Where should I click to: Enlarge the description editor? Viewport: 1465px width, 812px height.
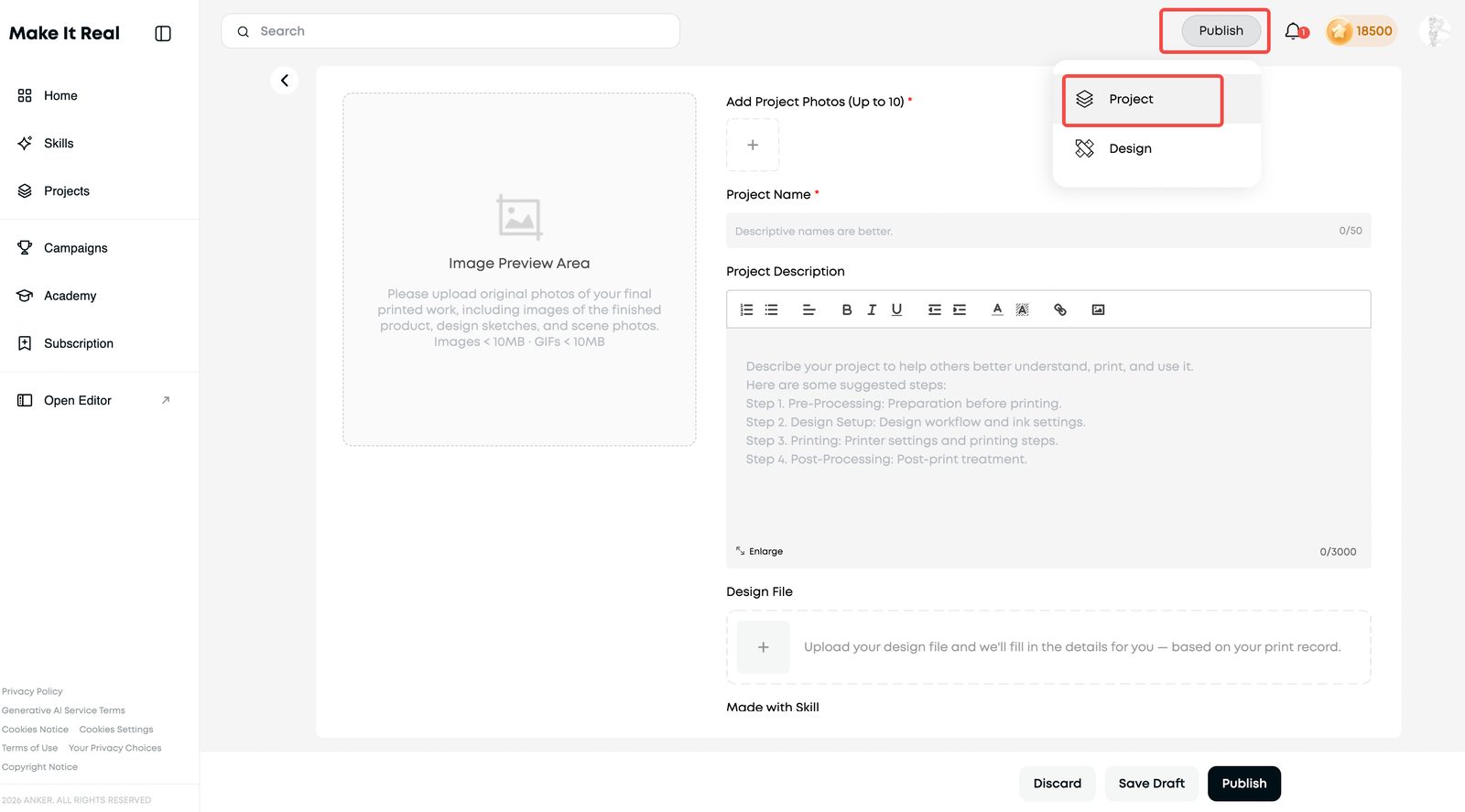coord(759,551)
